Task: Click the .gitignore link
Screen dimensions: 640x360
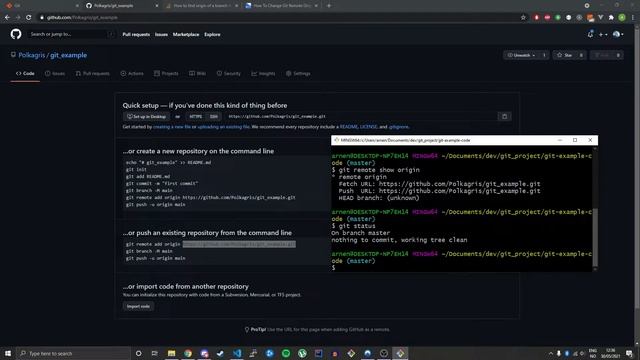Action: pyautogui.click(x=398, y=127)
